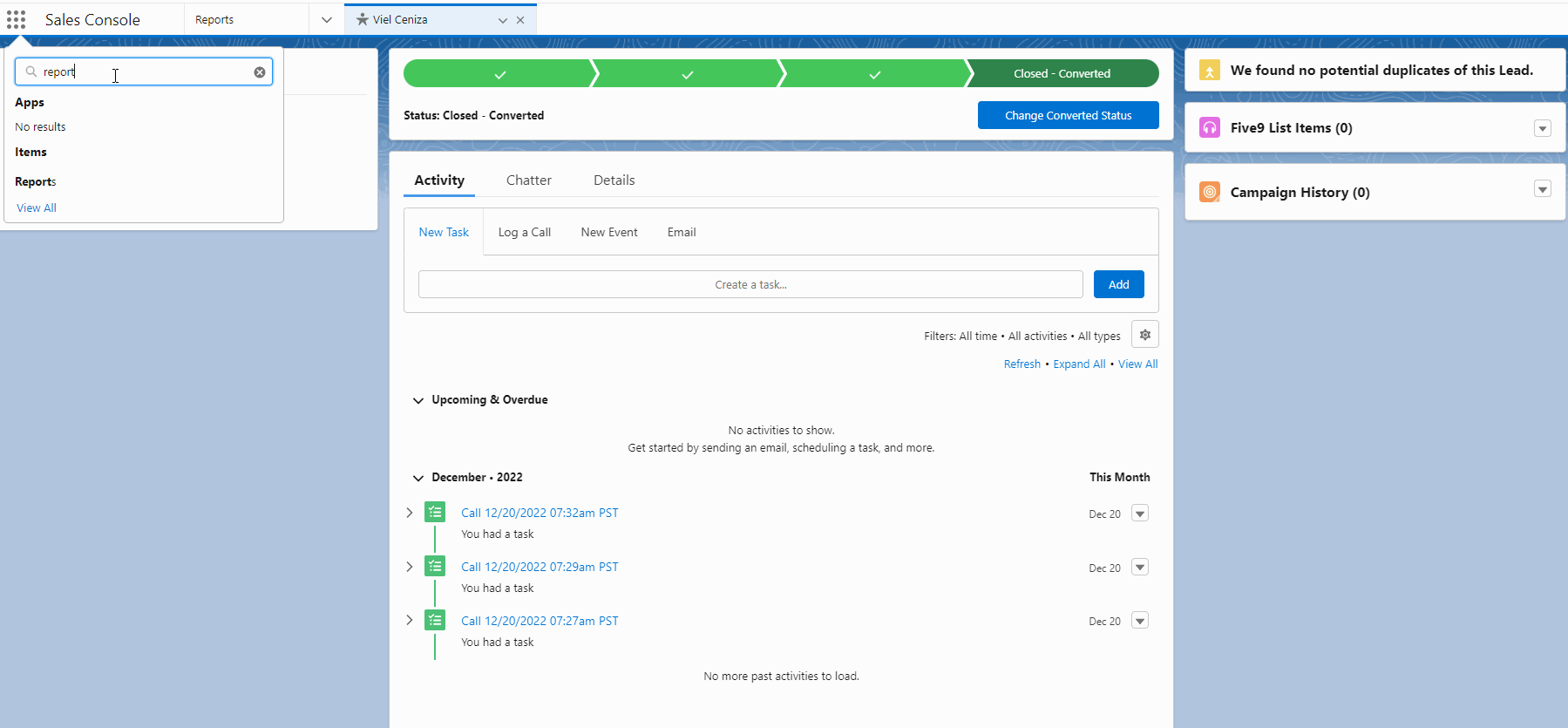Select the second completed path stage
The image size is (1568, 728).
coord(687,74)
